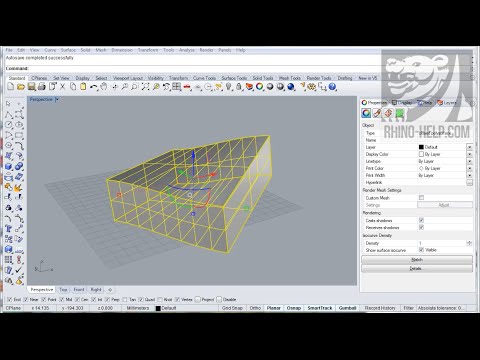Activate the Pan hand tool

coord(104,87)
